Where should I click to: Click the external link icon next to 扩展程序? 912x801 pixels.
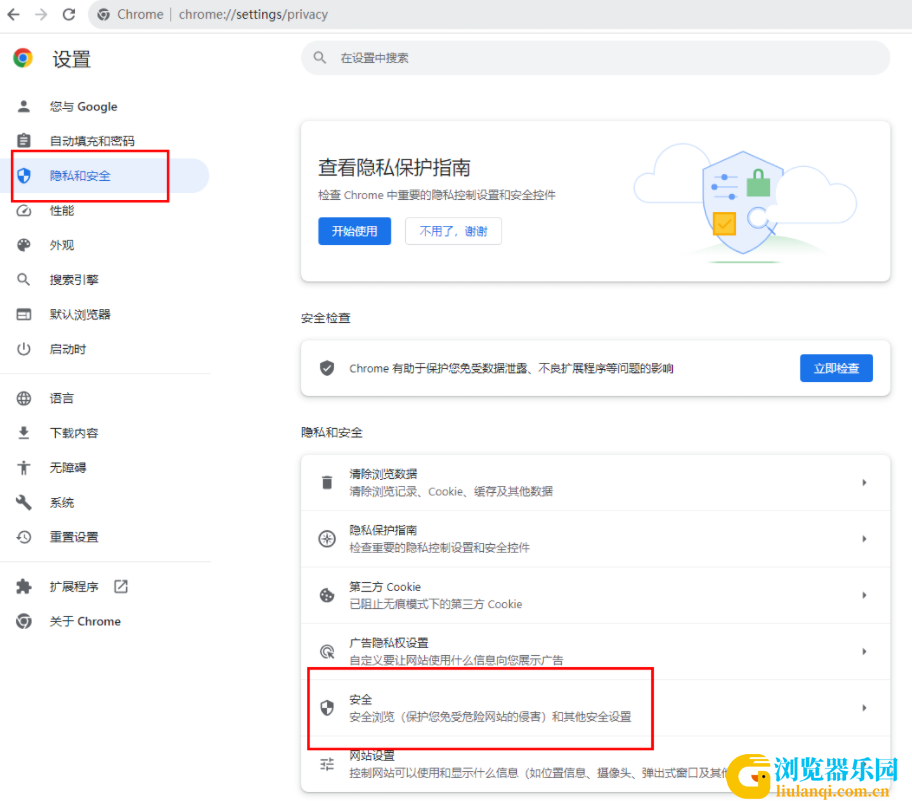(121, 586)
